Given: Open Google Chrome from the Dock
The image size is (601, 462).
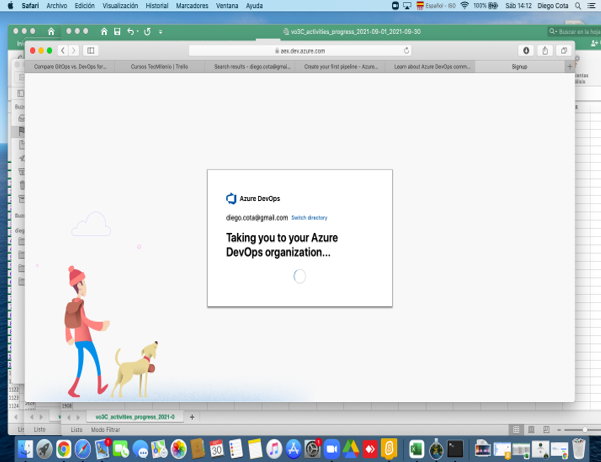Looking at the screenshot, I should (x=64, y=449).
